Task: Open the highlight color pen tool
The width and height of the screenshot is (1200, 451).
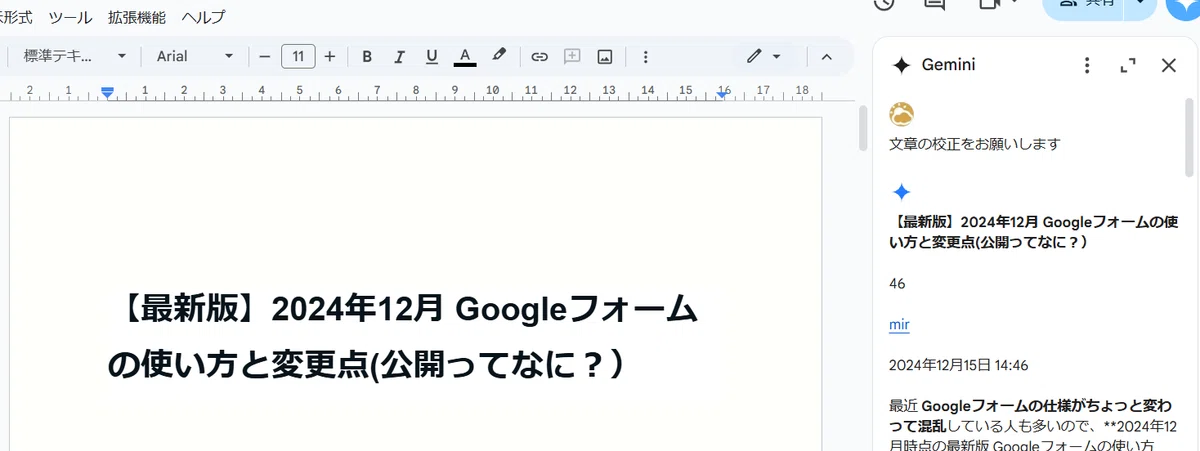Action: click(x=499, y=56)
